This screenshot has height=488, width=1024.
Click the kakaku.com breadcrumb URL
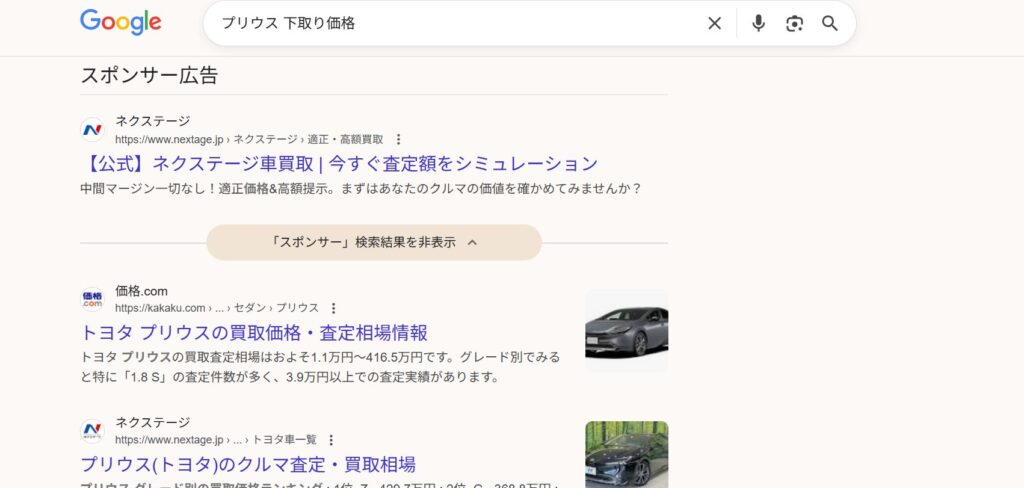[x=217, y=308]
